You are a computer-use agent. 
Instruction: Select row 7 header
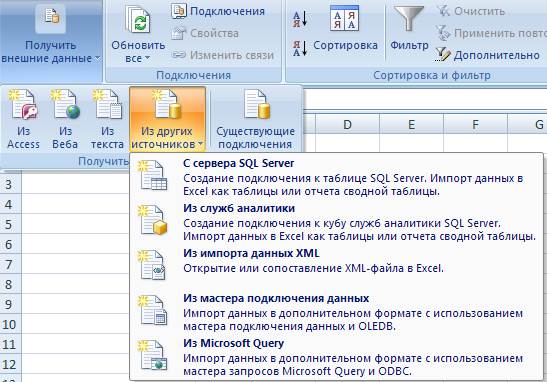[x=9, y=264]
